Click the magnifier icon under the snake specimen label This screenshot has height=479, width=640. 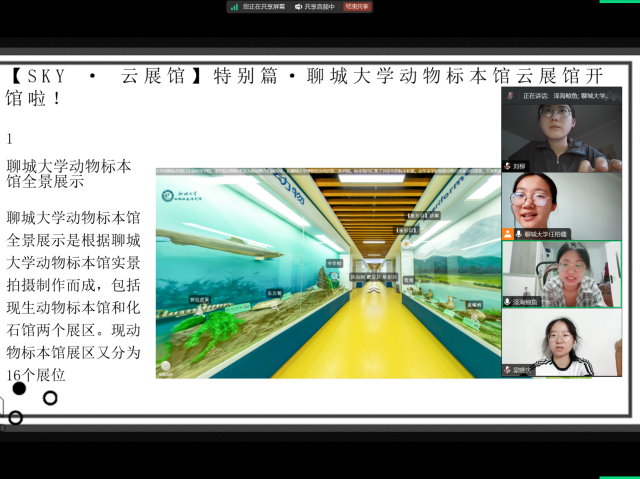tap(200, 311)
